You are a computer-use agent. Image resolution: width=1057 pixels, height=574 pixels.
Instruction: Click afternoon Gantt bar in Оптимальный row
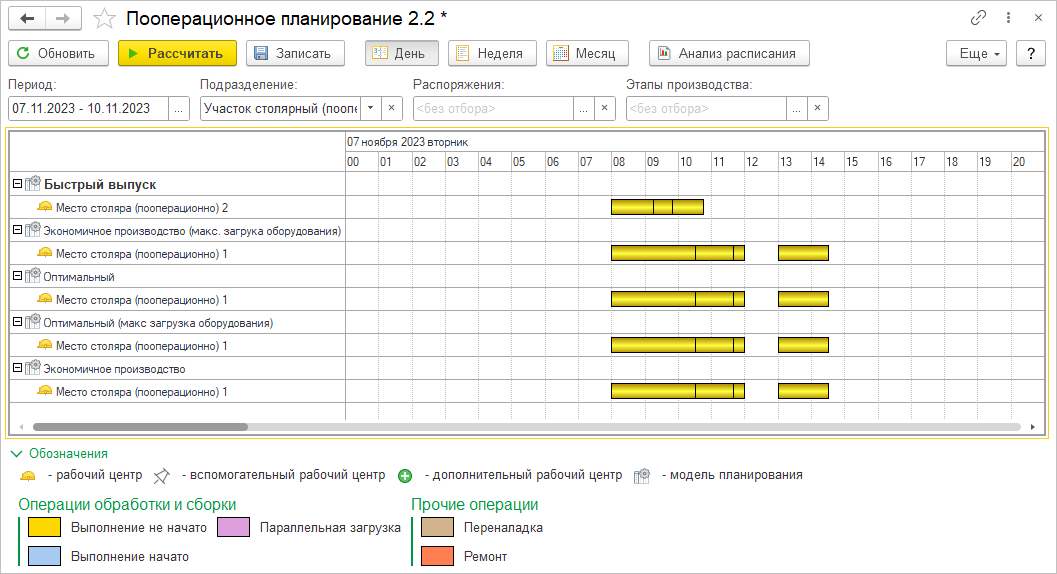(804, 299)
